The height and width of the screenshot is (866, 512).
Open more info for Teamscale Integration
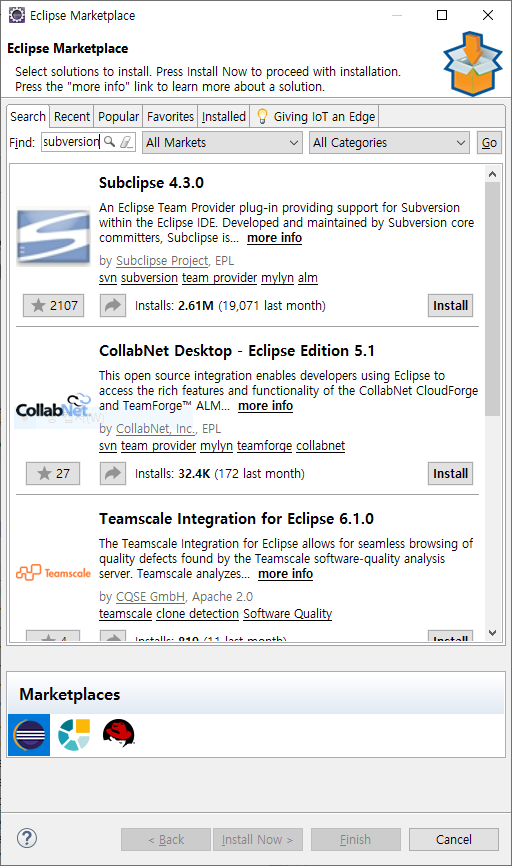286,574
